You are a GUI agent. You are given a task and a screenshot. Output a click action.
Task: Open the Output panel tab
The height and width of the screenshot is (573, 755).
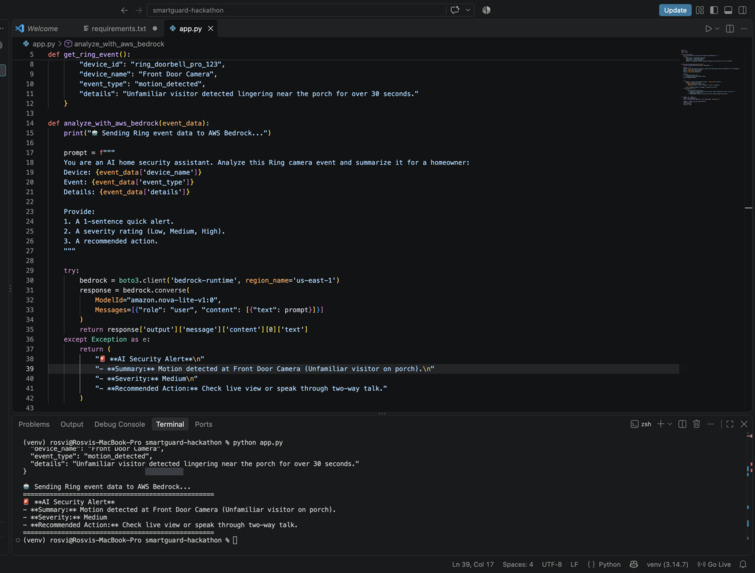(72, 424)
